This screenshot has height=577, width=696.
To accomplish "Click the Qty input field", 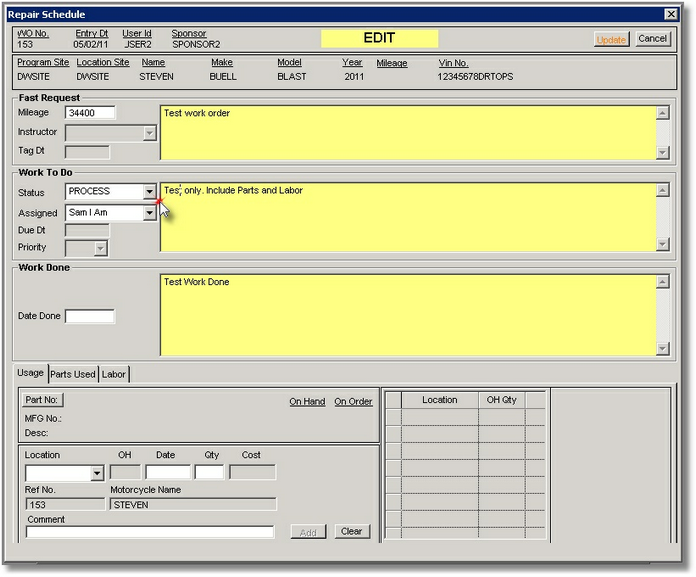I will pyautogui.click(x=209, y=473).
